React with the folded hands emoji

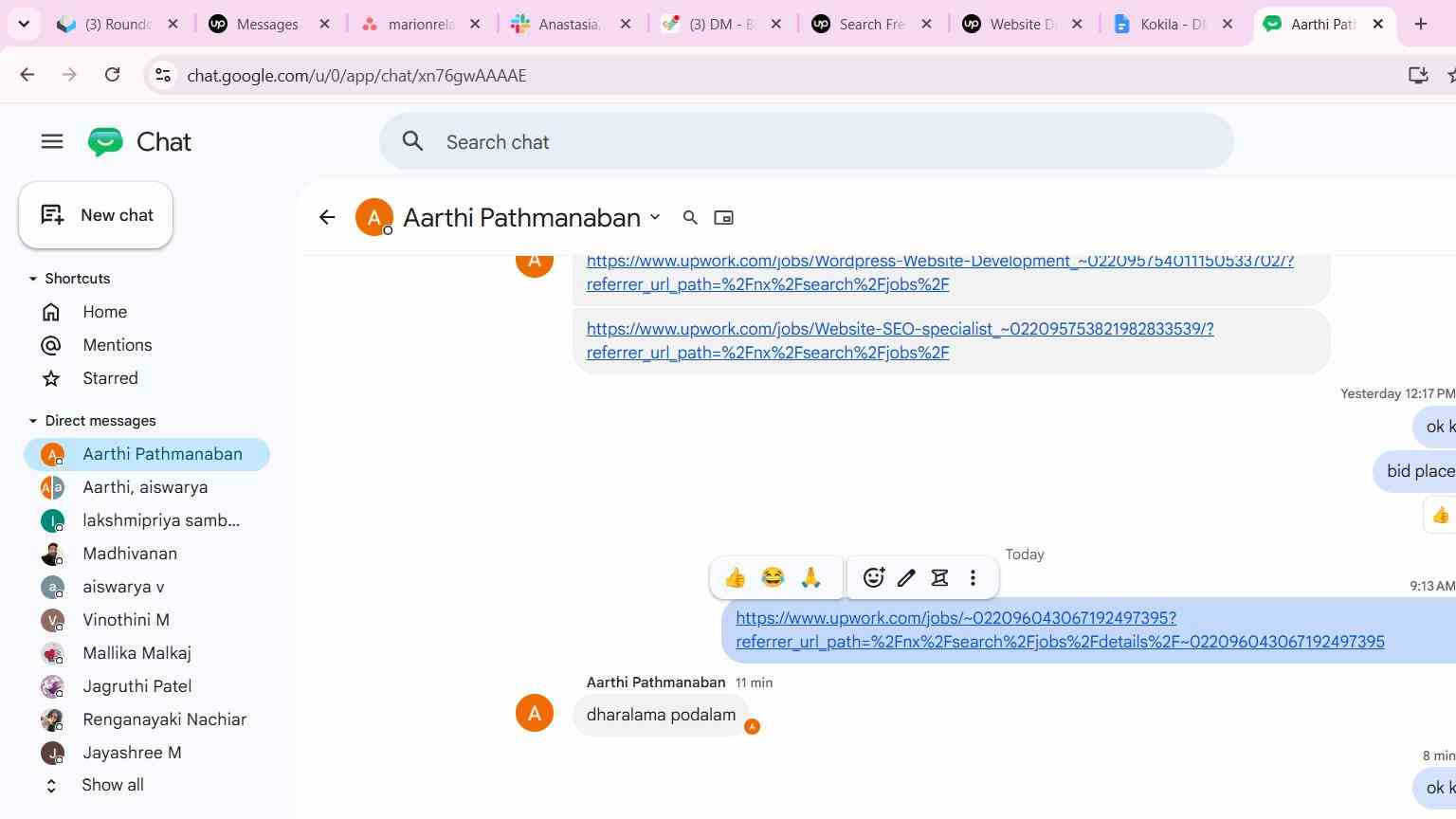coord(810,577)
